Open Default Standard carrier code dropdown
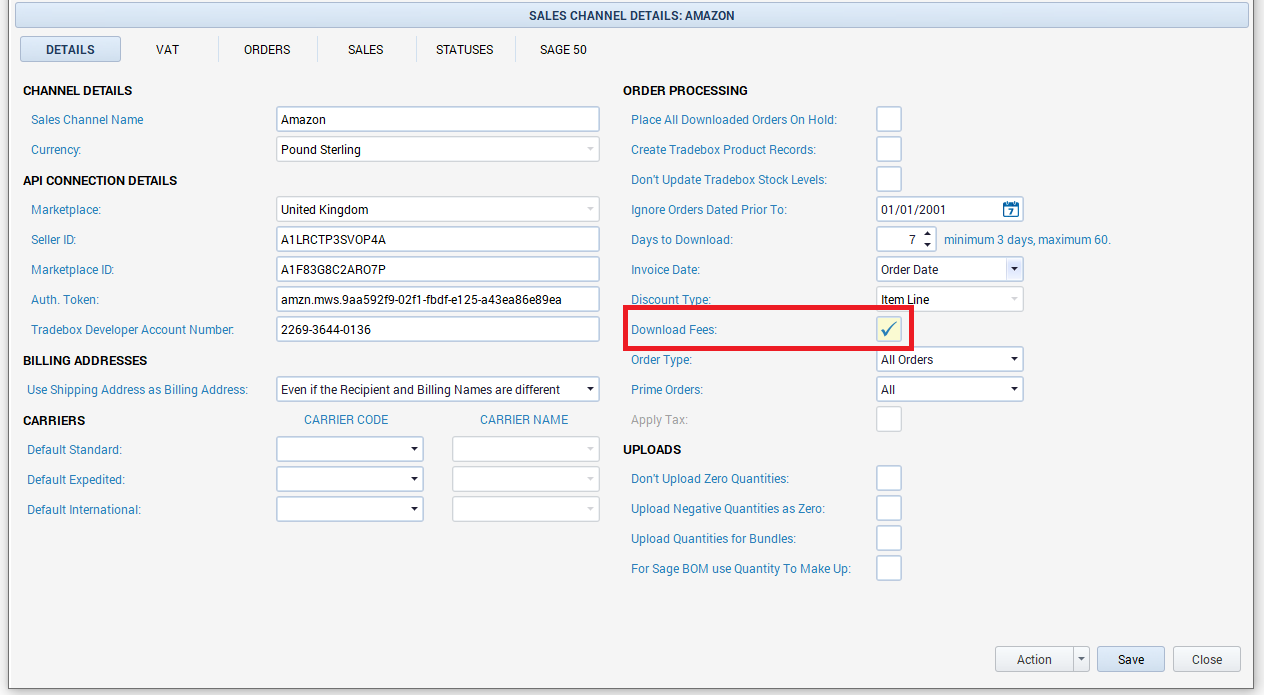1264x695 pixels. [414, 450]
